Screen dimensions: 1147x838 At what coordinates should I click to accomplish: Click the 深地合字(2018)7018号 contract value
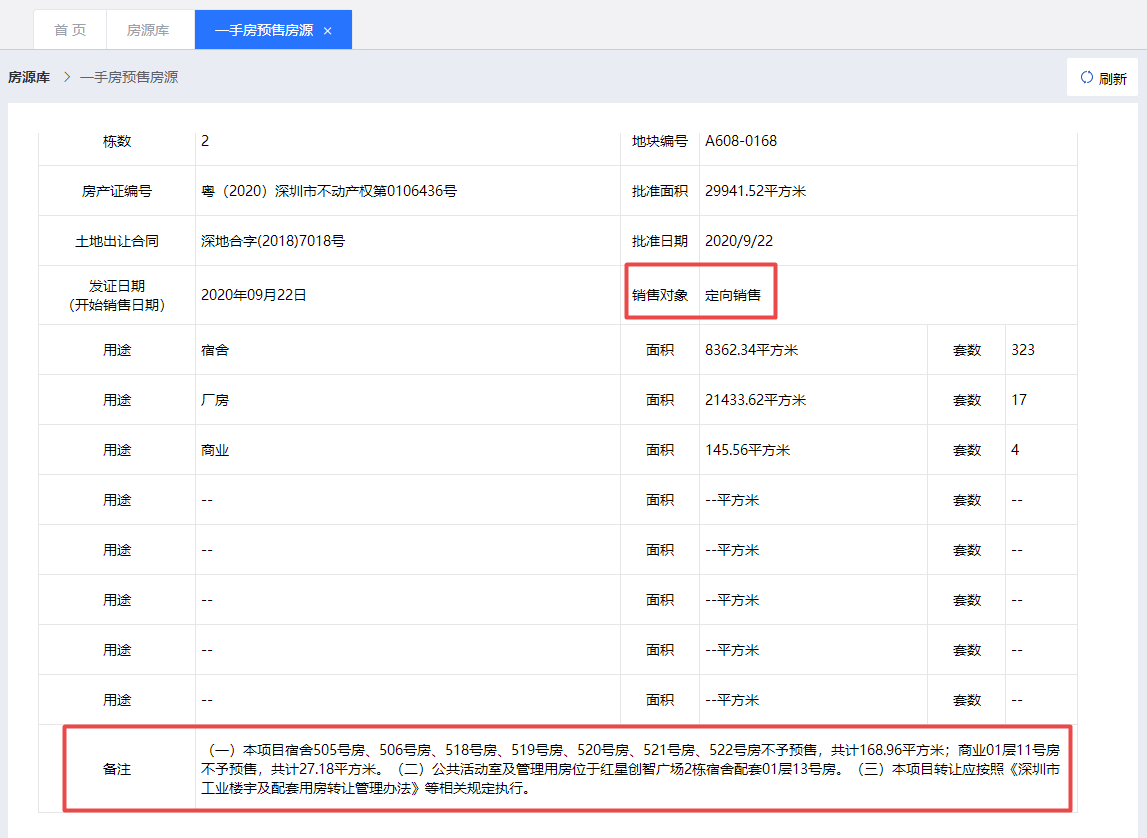[273, 241]
